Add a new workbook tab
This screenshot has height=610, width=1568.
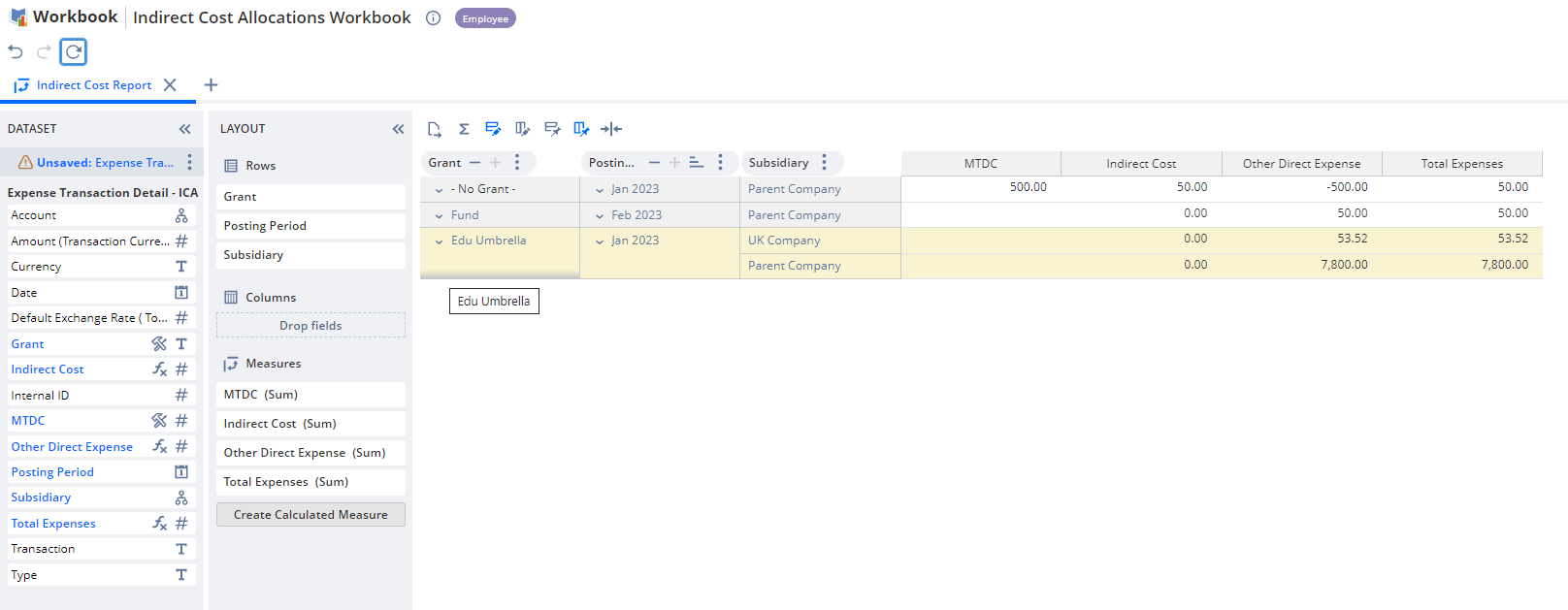click(211, 84)
